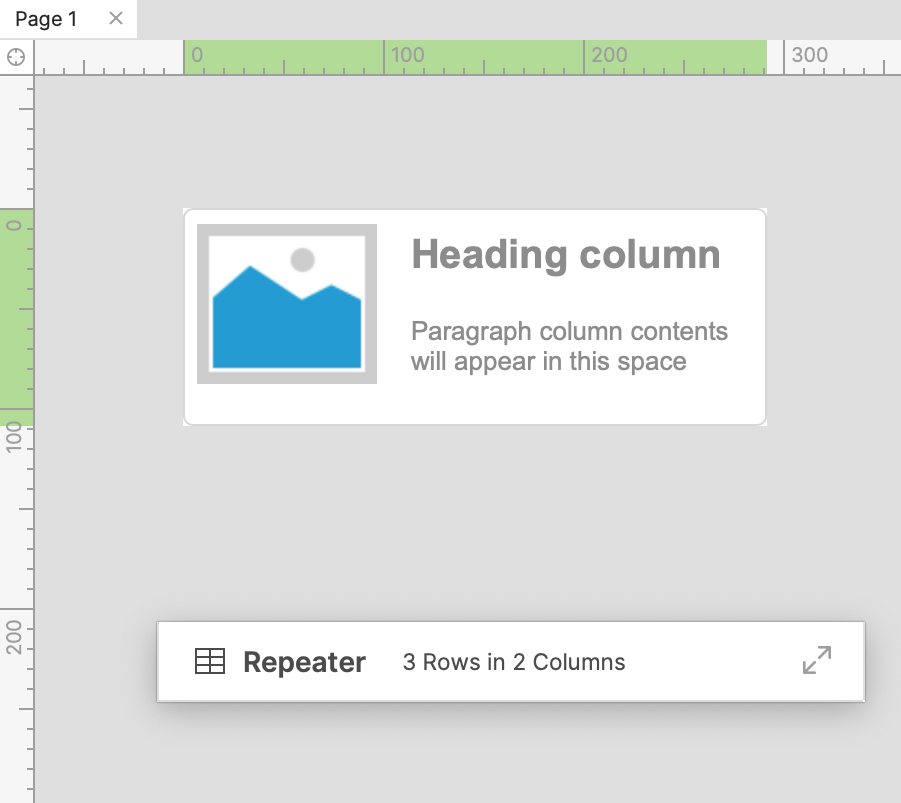
Task: Select the "Paragraph column contents" text block
Action: [x=569, y=346]
